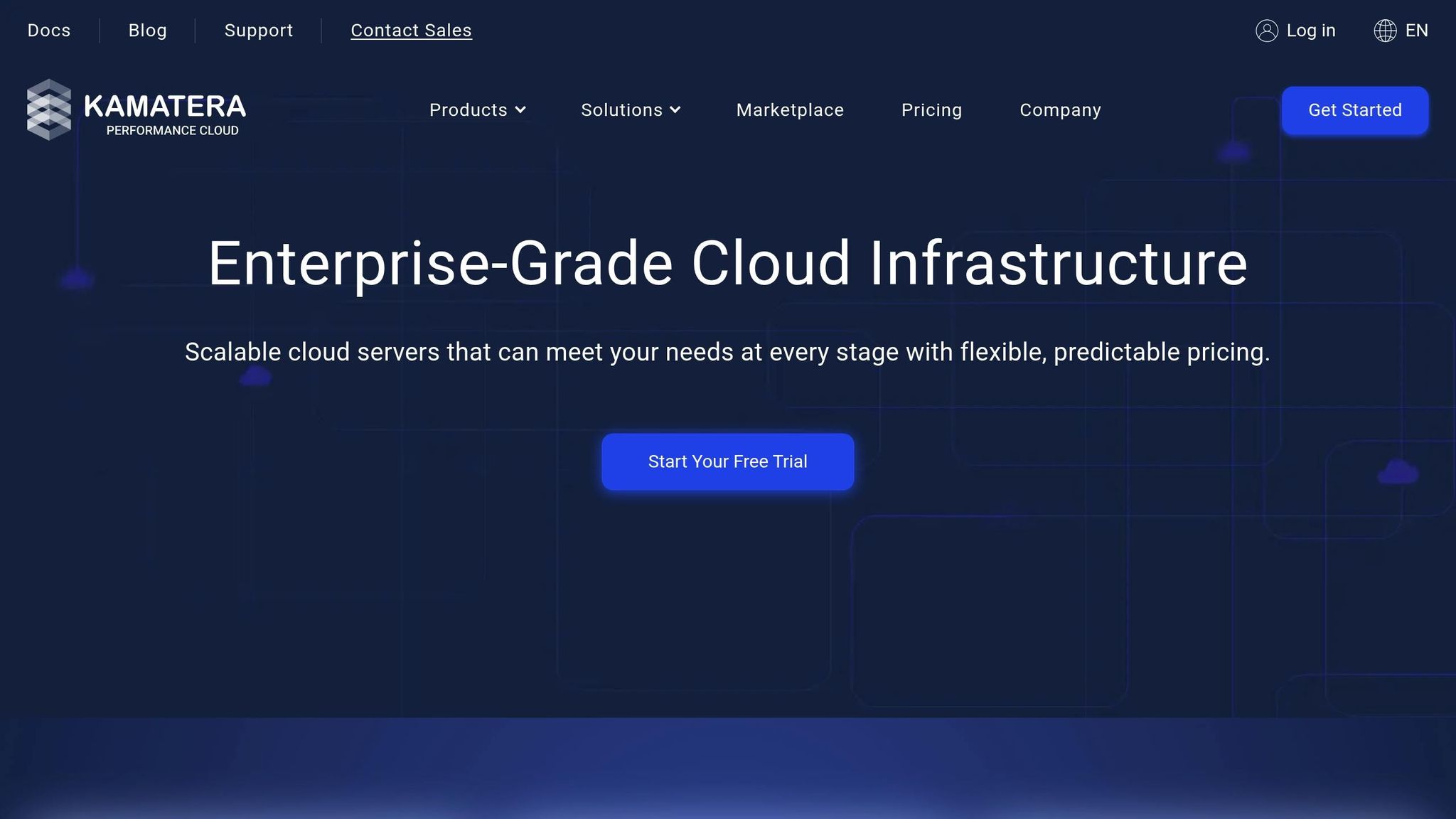
Task: Click the user profile icon beside Log in
Action: pyautogui.click(x=1266, y=31)
